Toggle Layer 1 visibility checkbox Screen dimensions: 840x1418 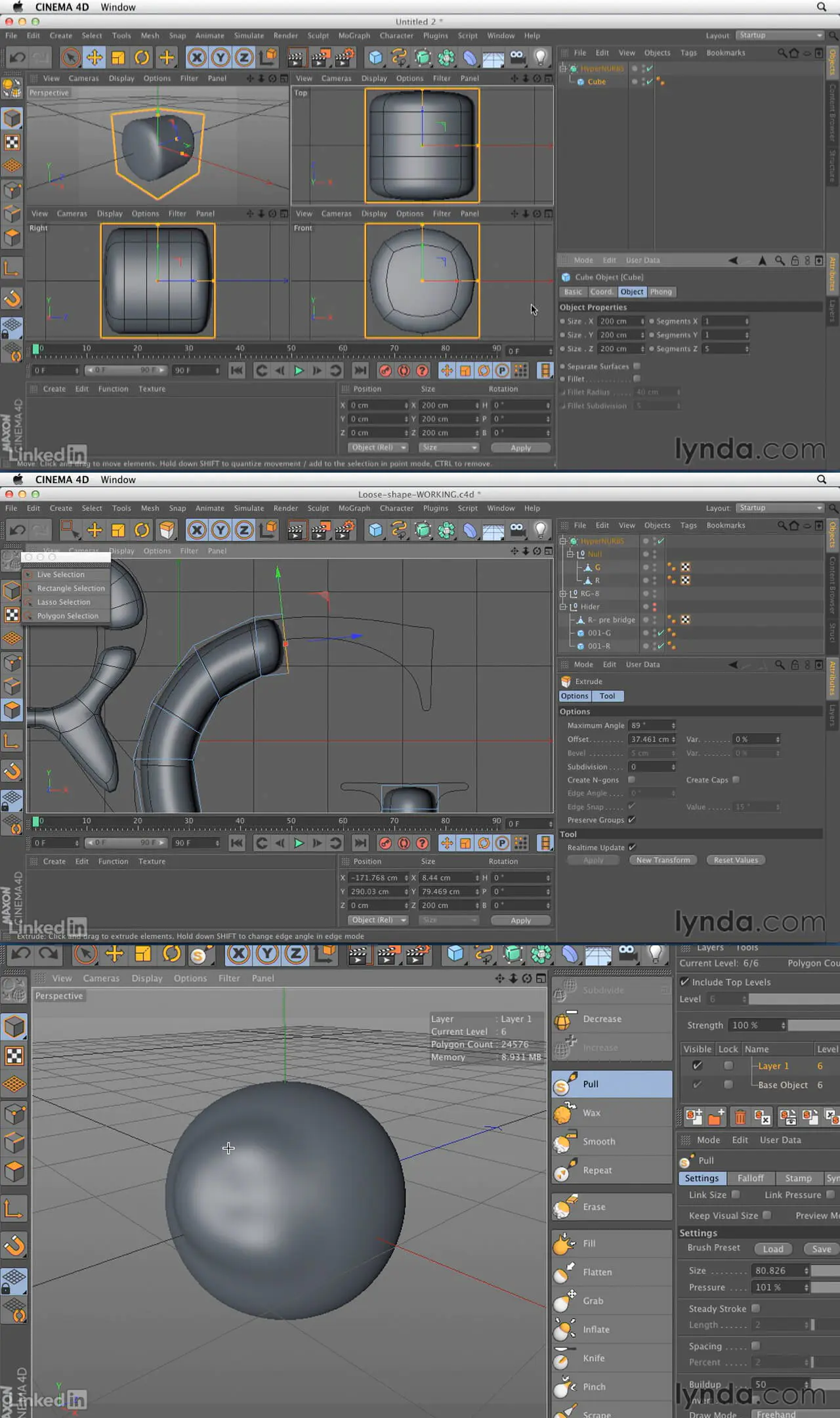697,1066
